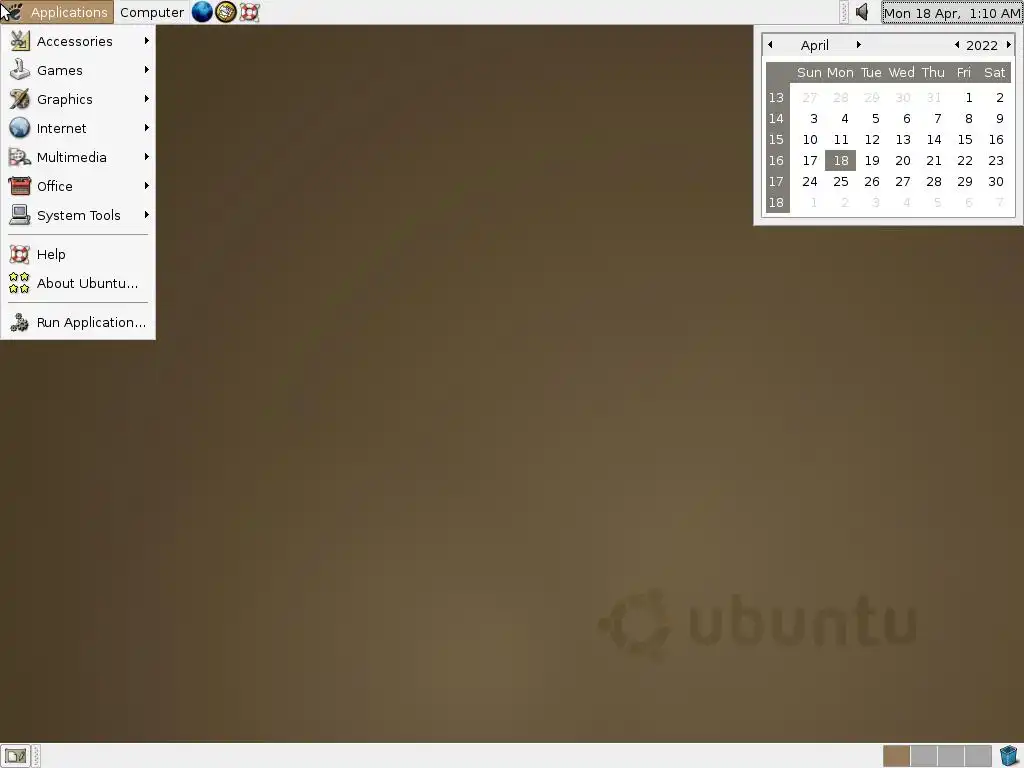Expand Graphics via its arrow
This screenshot has height=768, width=1024.
click(x=146, y=99)
